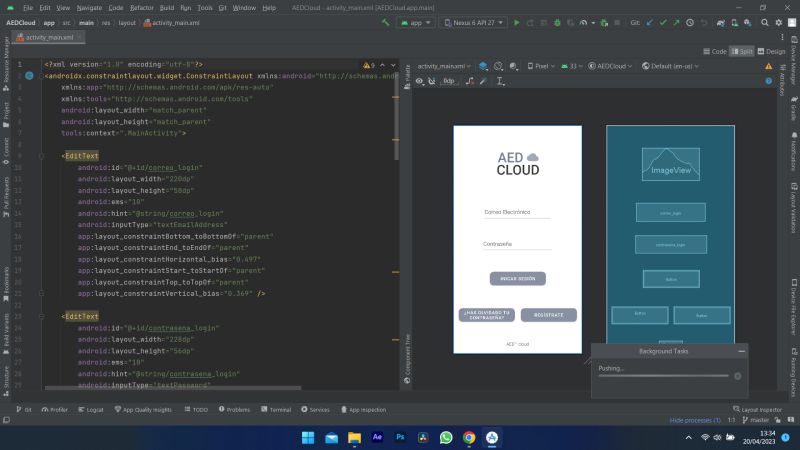Image resolution: width=800 pixels, height=450 pixels.
Task: Open the activity_main.xml file dropdown in design toolbar
Action: (444, 66)
